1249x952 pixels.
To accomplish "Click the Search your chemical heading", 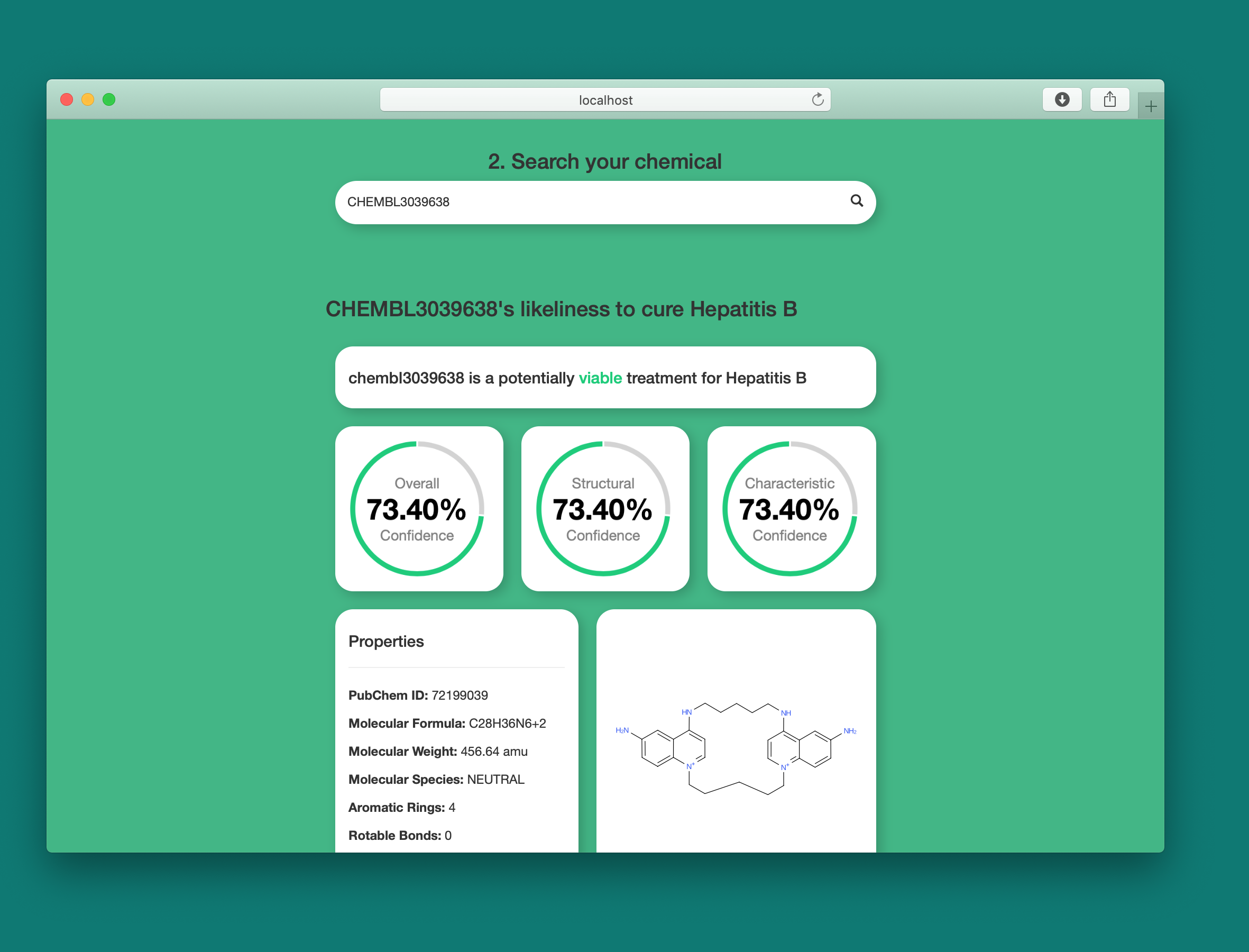I will coord(604,161).
